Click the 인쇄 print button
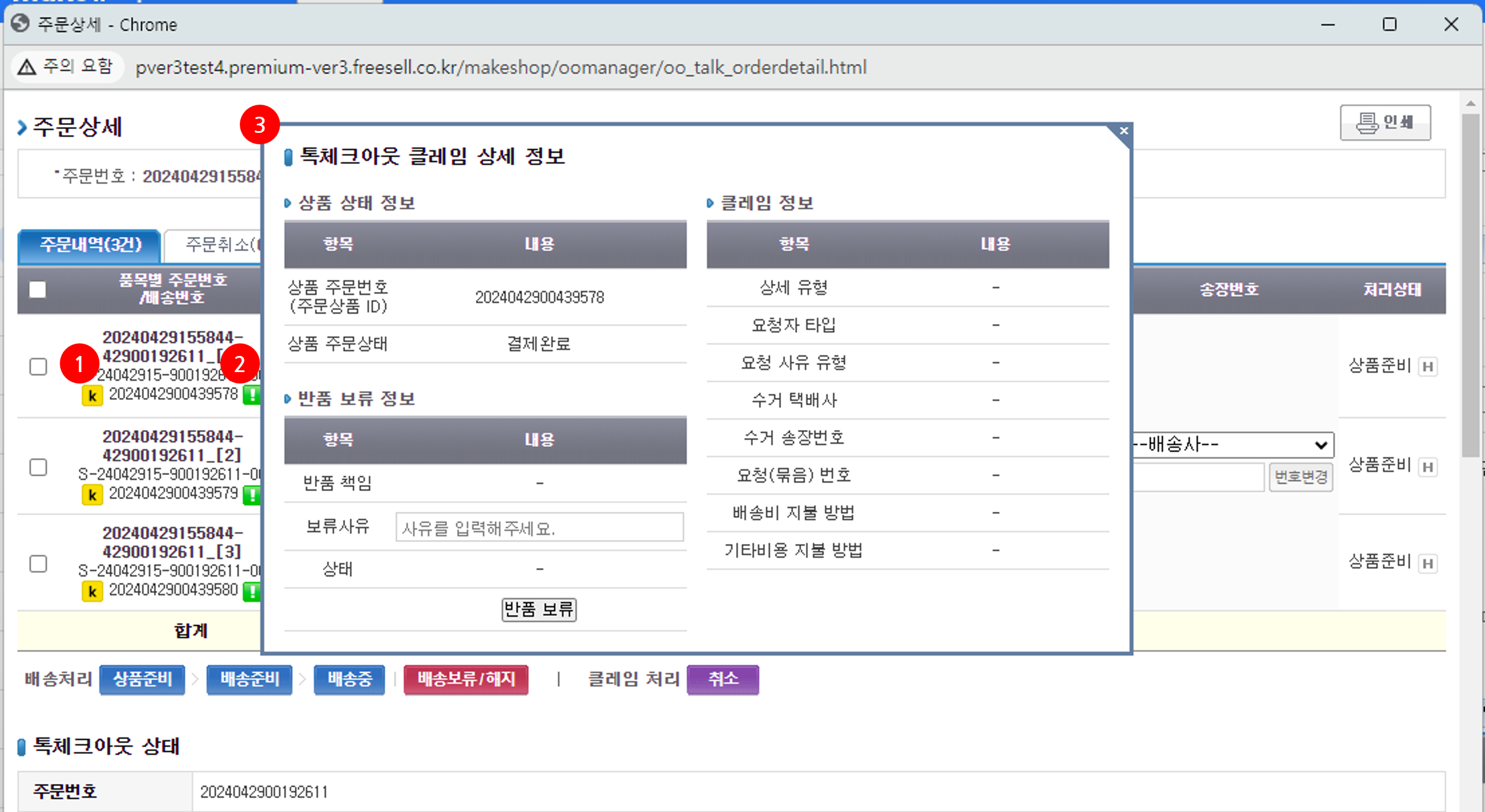1485x812 pixels. pos(1385,122)
